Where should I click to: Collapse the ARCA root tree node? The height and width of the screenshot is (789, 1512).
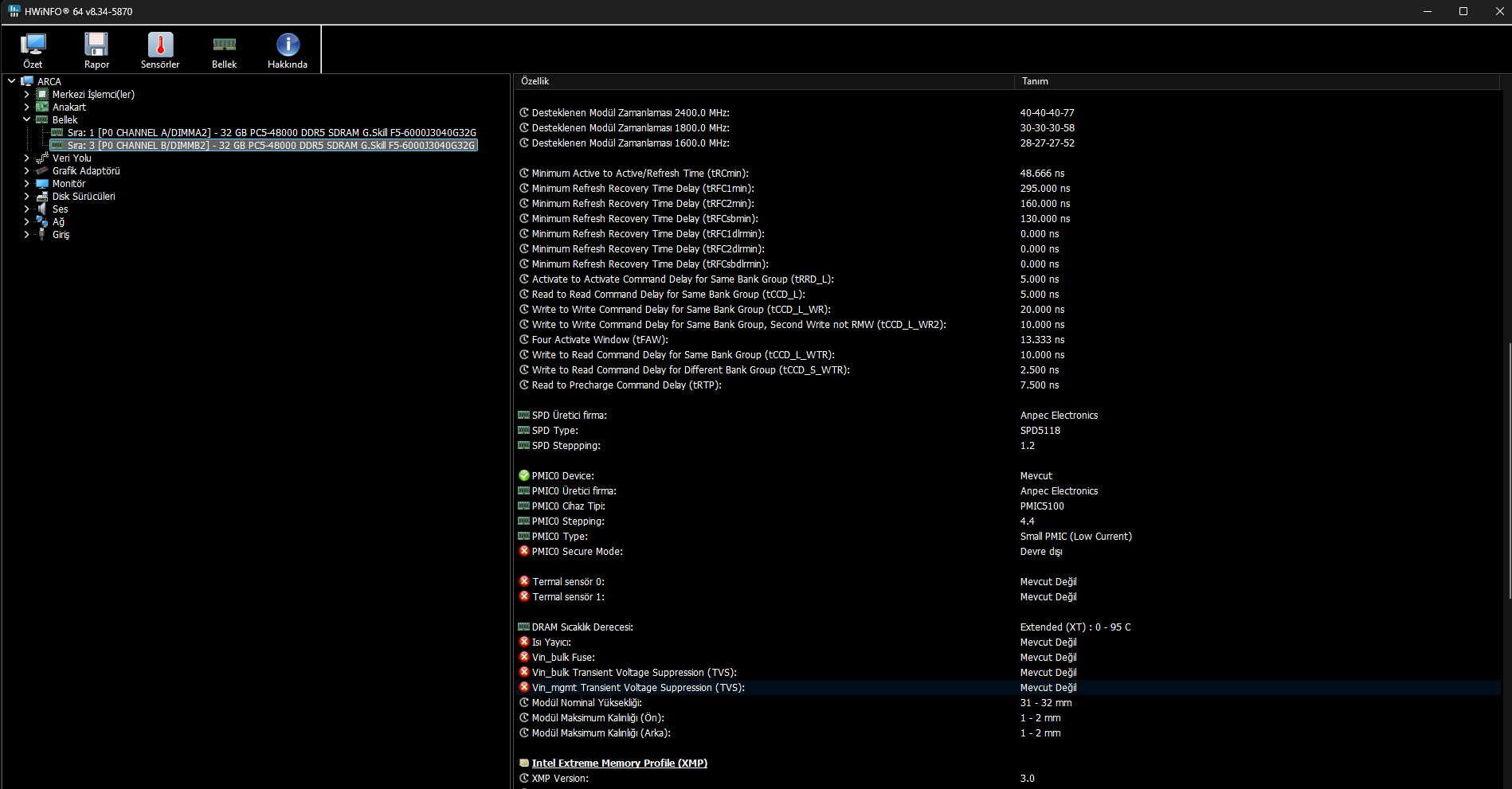point(11,81)
